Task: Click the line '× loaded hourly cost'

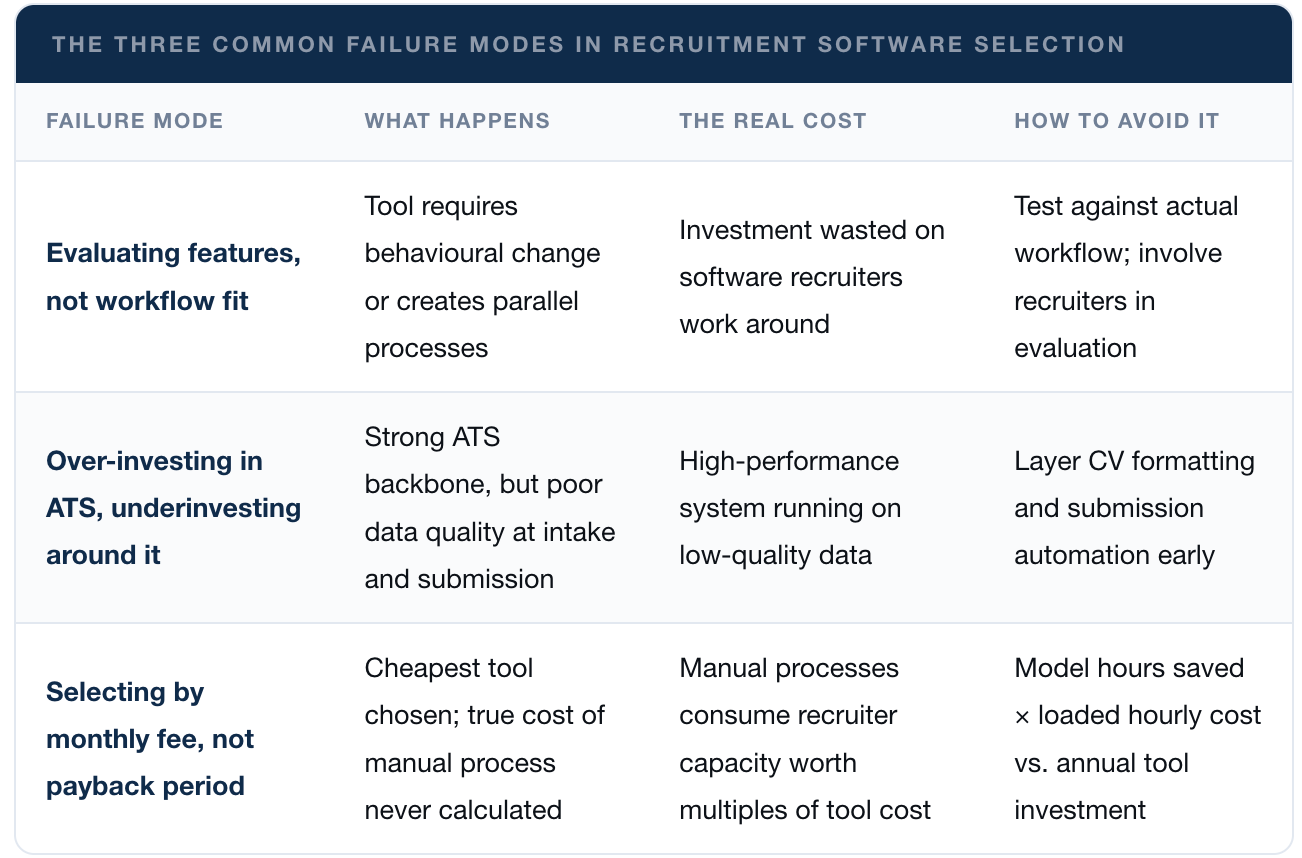Action: (1138, 715)
